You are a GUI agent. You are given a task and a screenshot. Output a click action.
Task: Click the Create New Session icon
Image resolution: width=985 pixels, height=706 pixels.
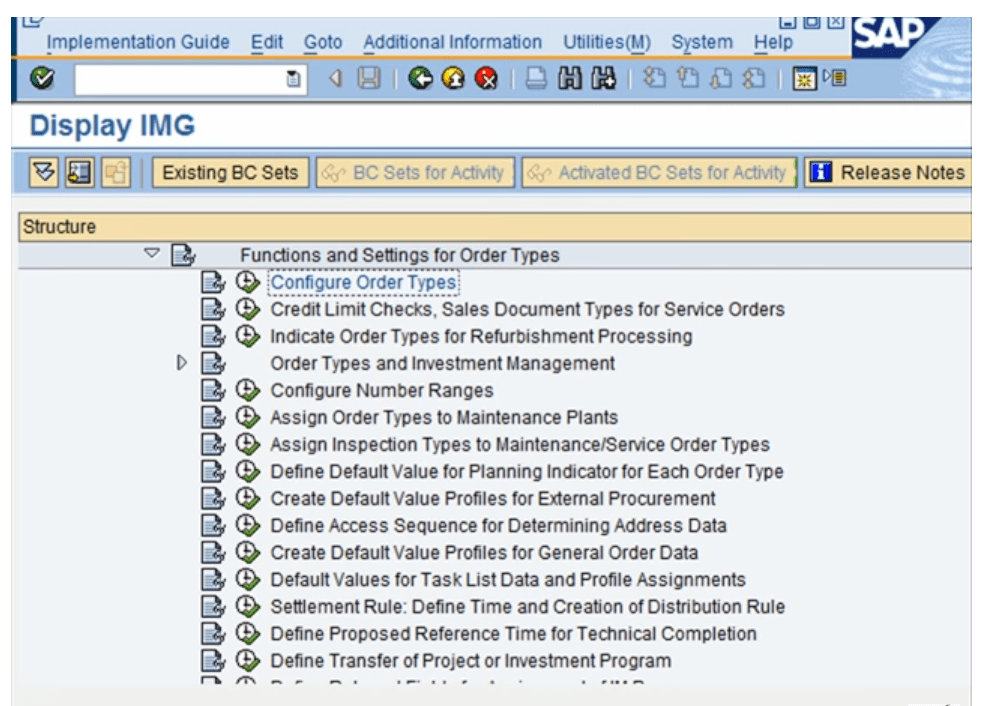804,79
